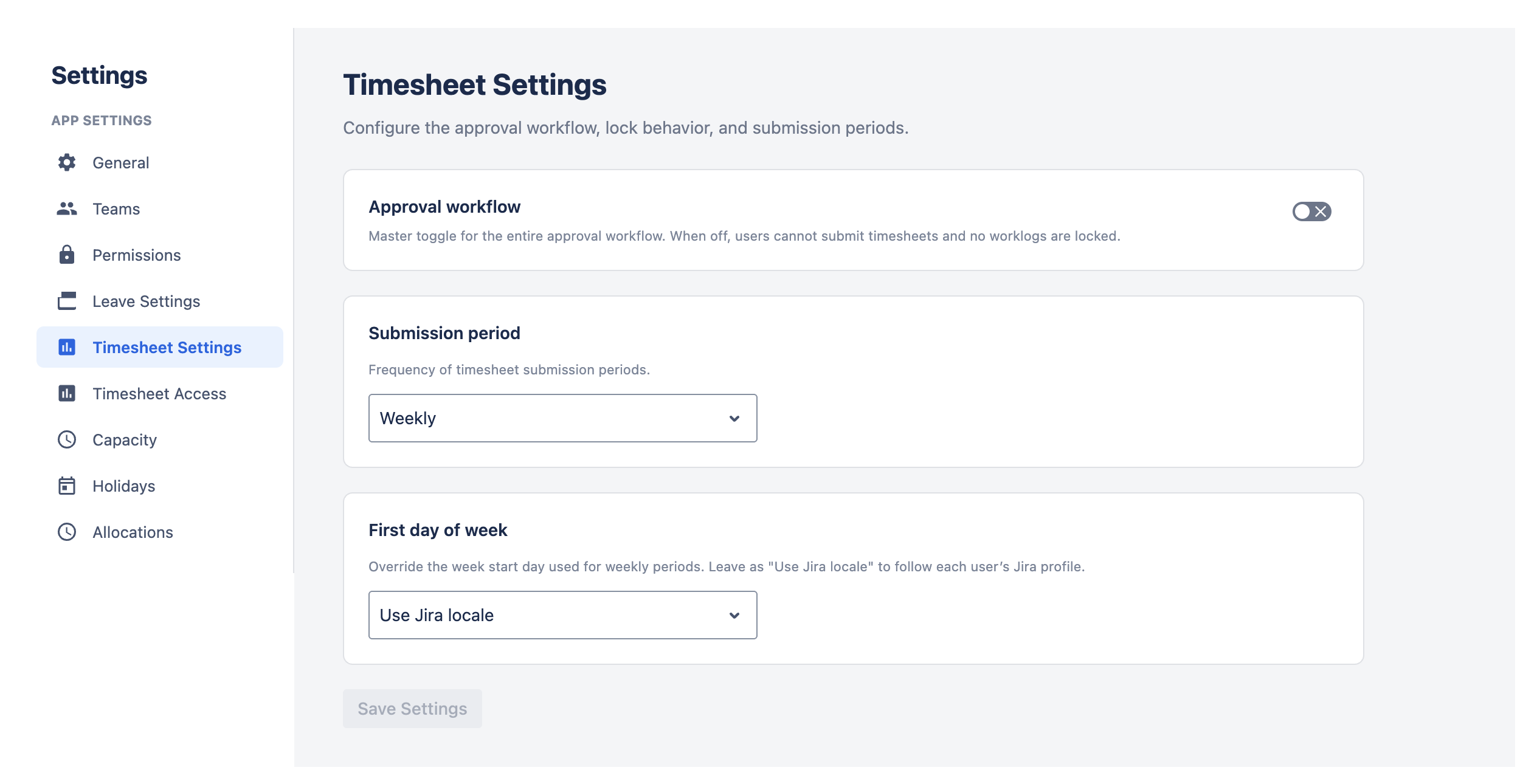Viewport: 1537px width, 784px height.
Task: Open Leave Settings via its briefcase icon
Action: click(x=67, y=301)
